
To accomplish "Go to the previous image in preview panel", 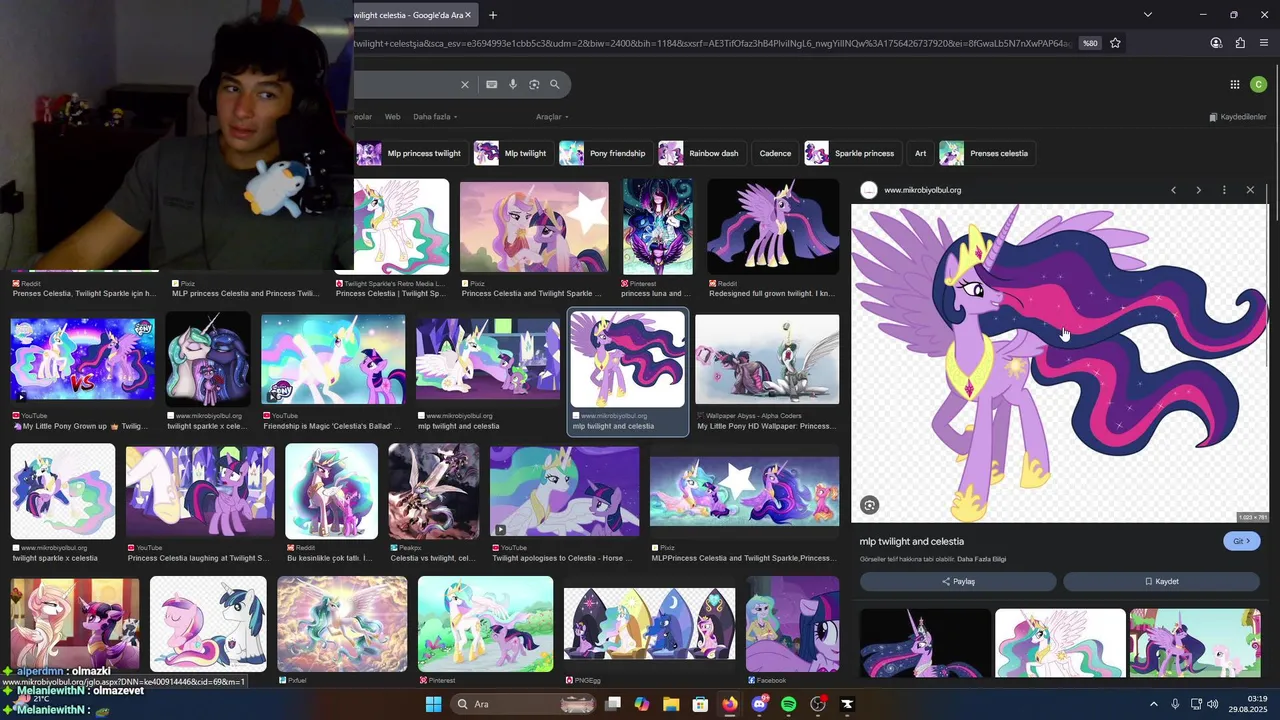I will point(1173,190).
